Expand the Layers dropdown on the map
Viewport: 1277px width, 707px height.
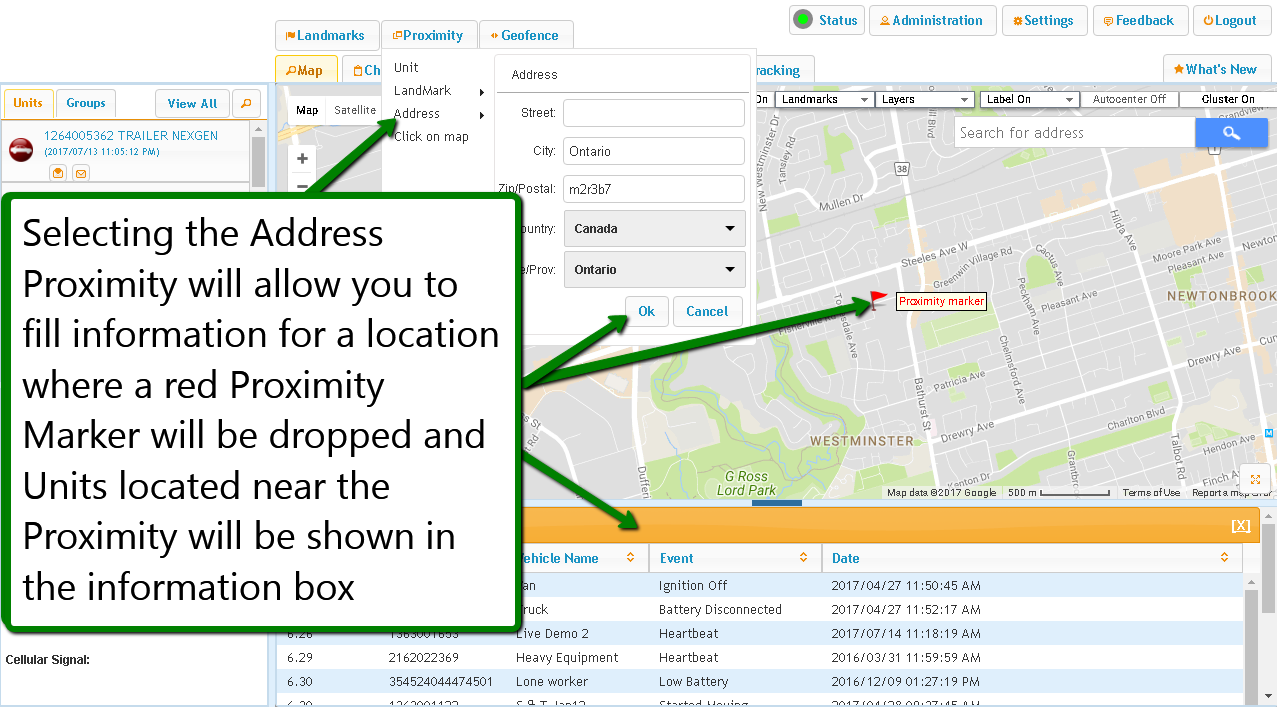tap(924, 100)
